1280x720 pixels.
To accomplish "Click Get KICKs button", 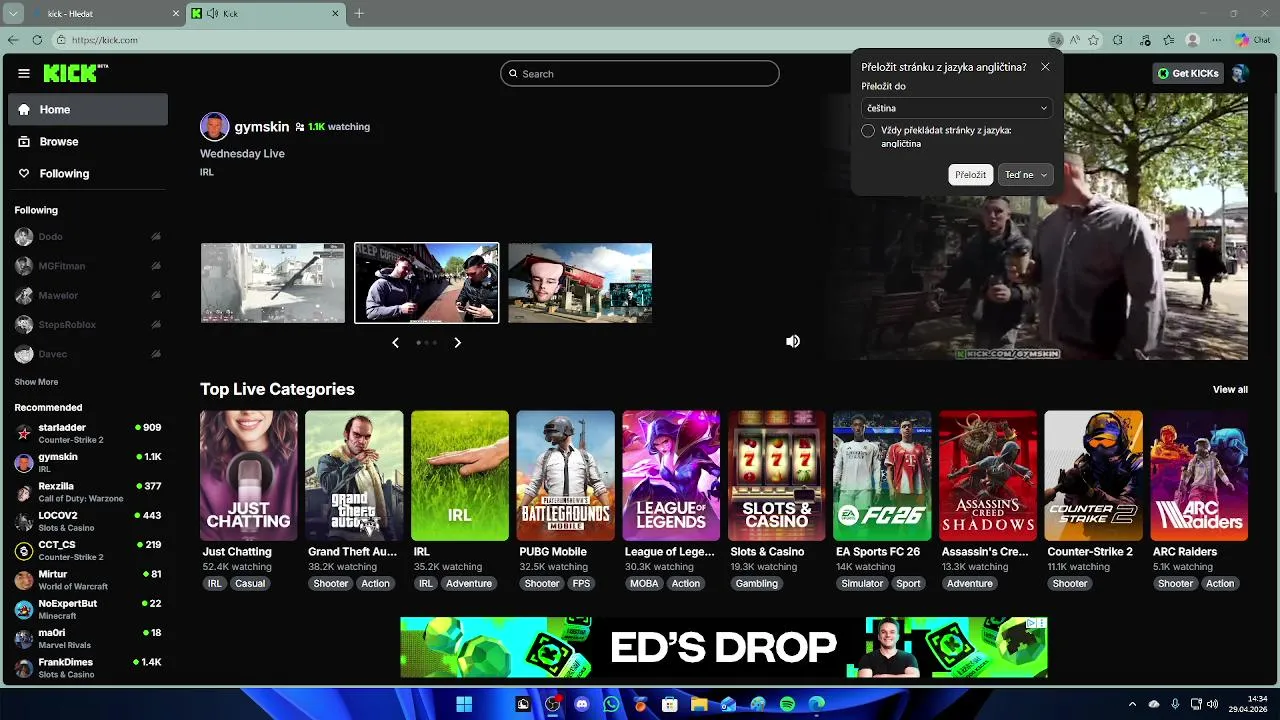I will (1189, 73).
